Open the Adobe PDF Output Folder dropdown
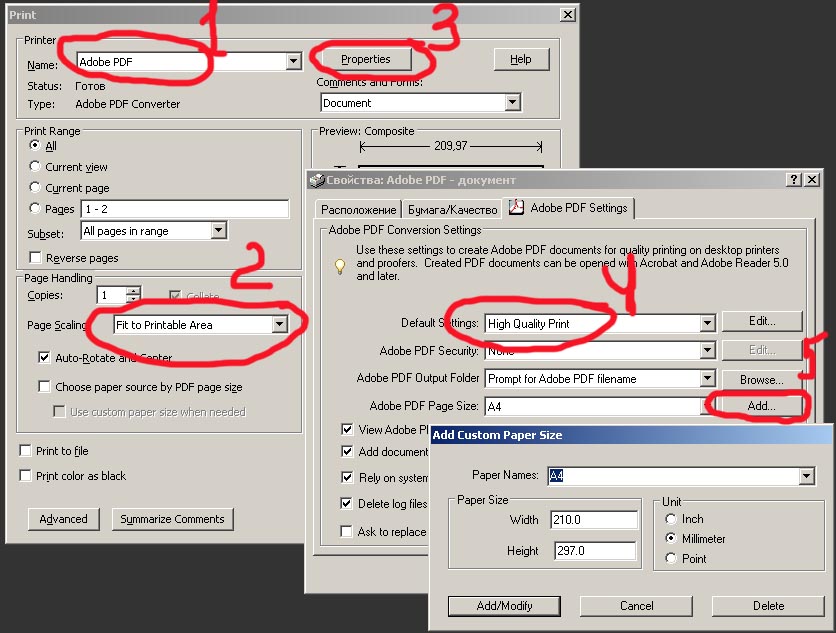Viewport: 836px width, 633px height. 707,379
